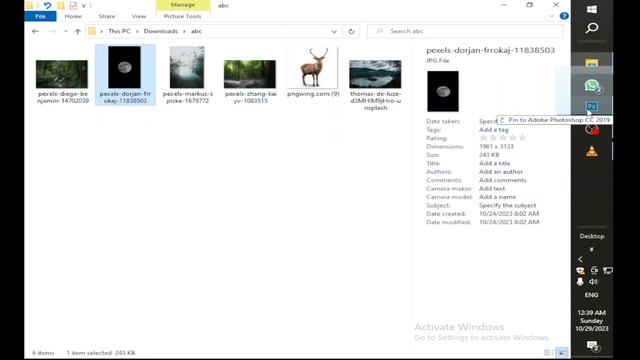The image size is (640, 360).
Task: Click Downloads in the breadcrumb path
Action: click(160, 31)
